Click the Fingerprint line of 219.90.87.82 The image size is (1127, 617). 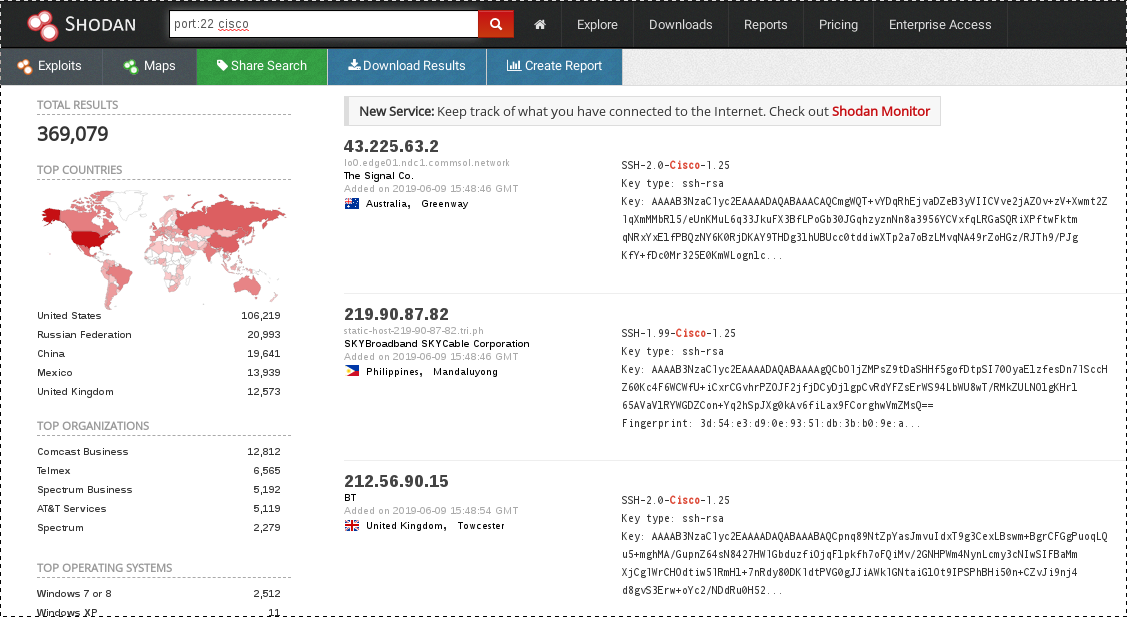770,424
